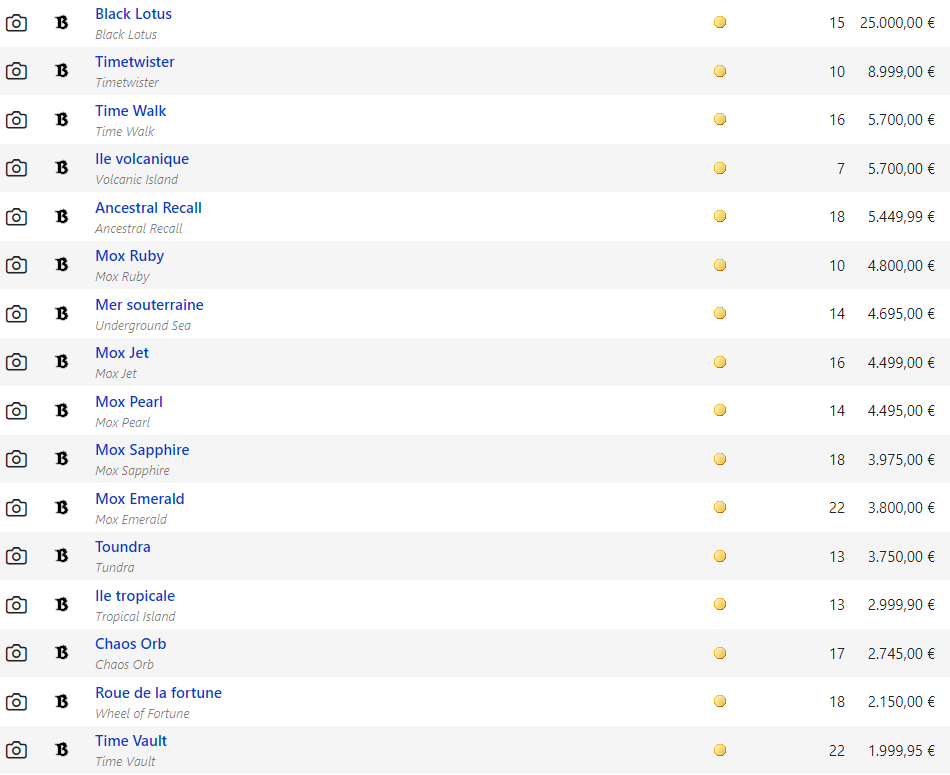This screenshot has width=950, height=775.
Task: Click the Beta set icon beside Time Walk
Action: 62,119
